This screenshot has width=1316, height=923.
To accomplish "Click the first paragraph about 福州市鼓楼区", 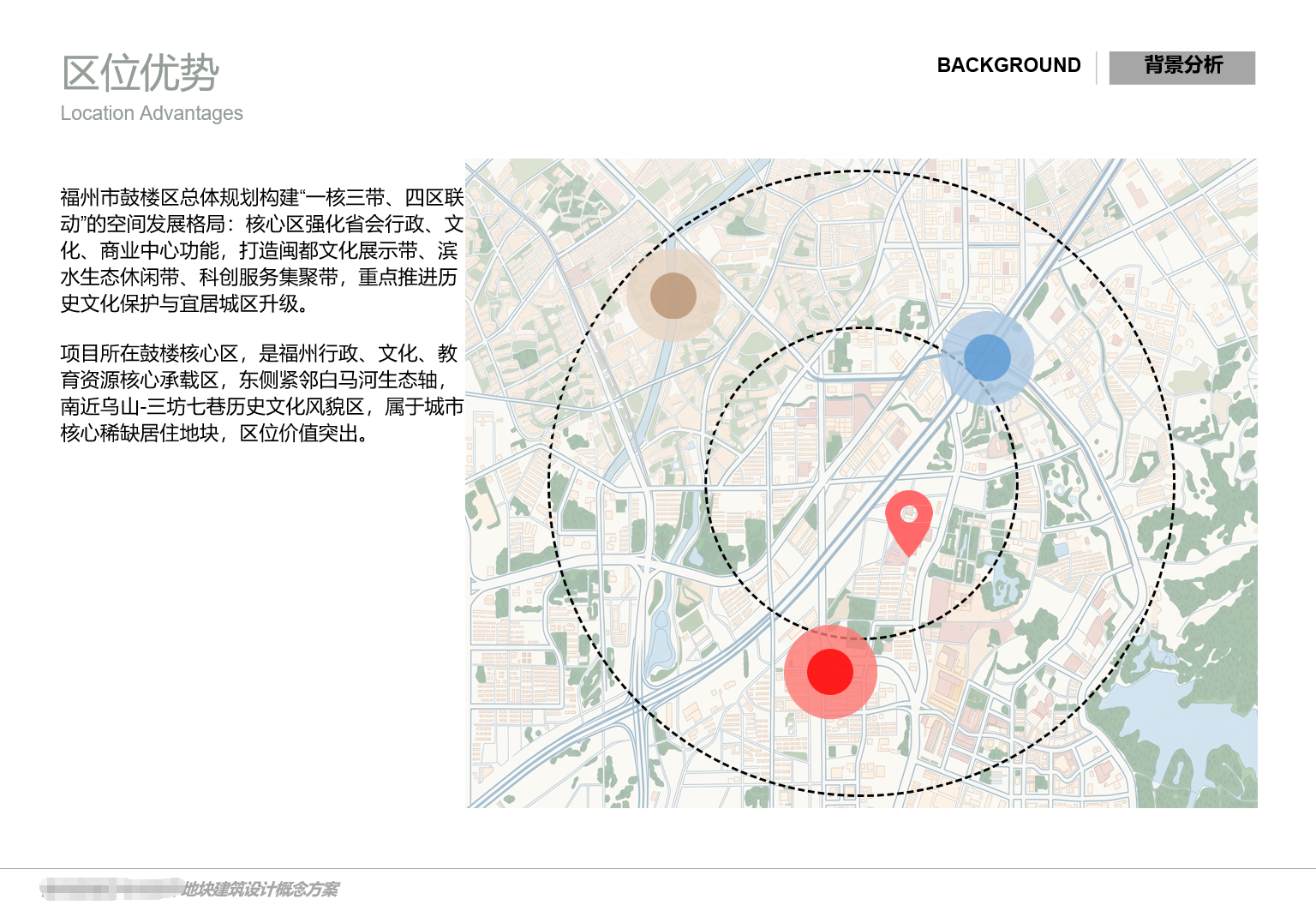I will pos(261,250).
